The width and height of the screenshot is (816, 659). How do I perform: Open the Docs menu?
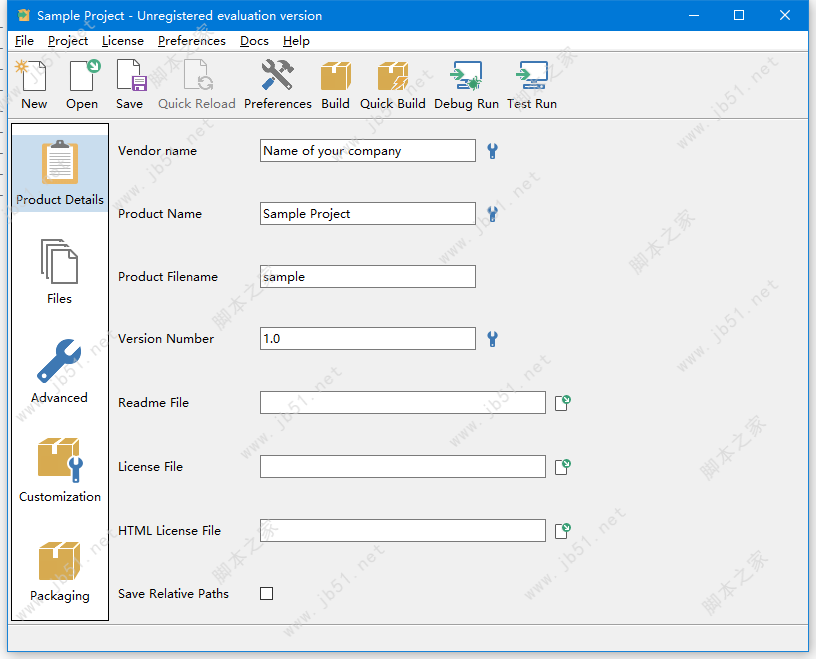(254, 41)
